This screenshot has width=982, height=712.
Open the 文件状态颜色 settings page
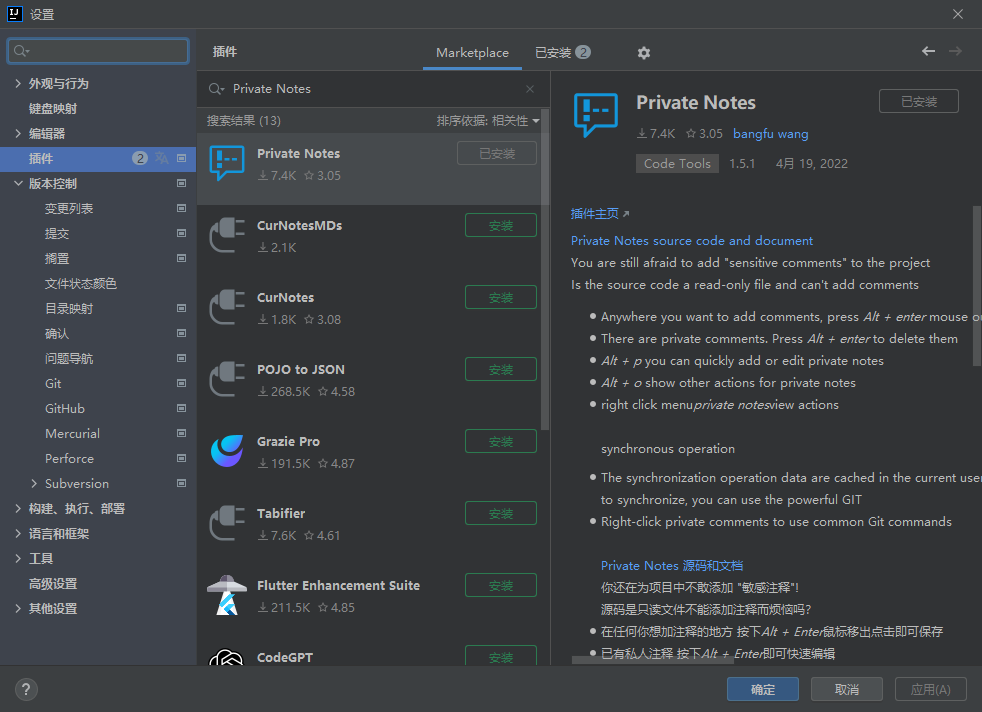[81, 284]
